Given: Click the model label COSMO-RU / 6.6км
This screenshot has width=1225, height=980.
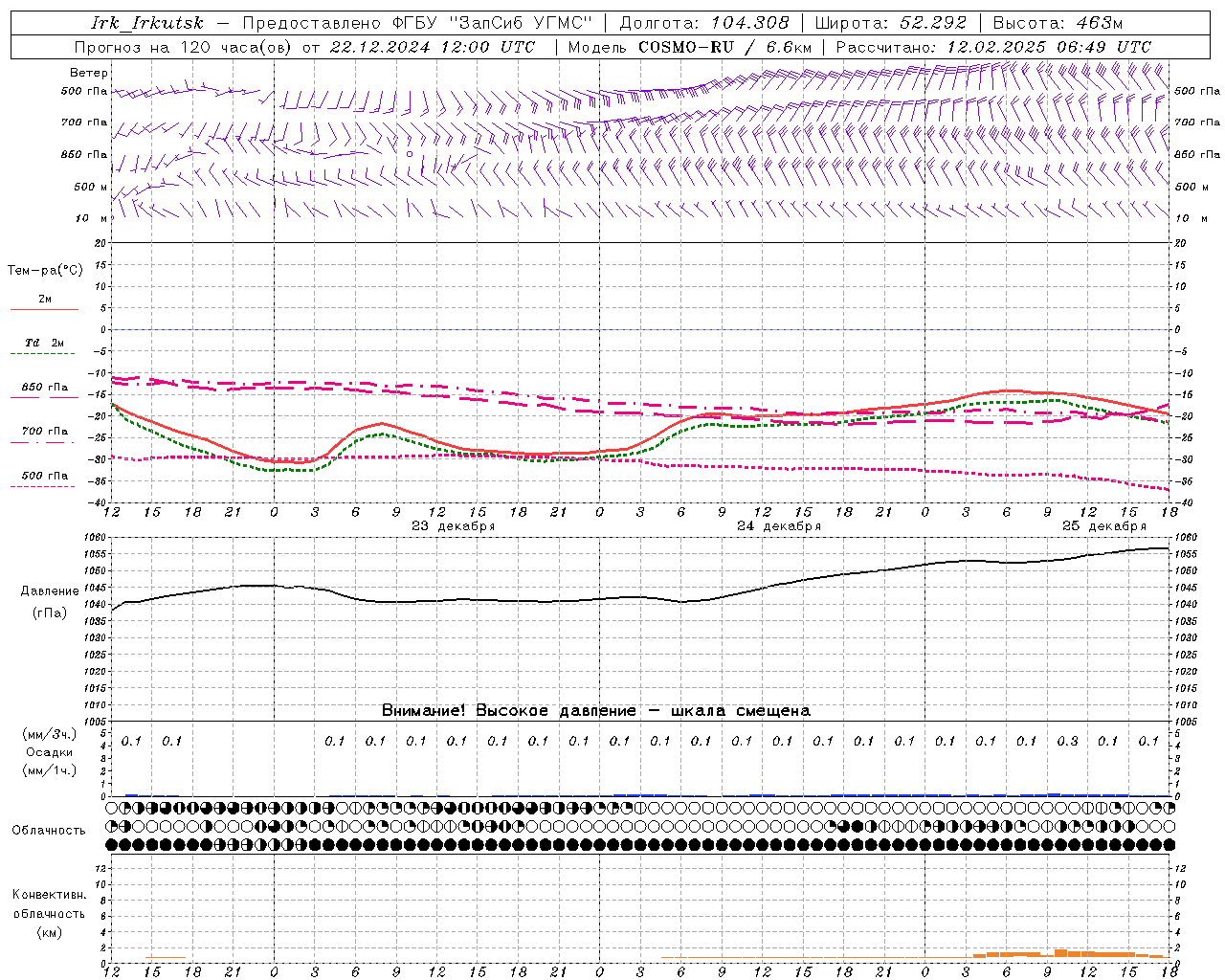Looking at the screenshot, I should click(724, 47).
